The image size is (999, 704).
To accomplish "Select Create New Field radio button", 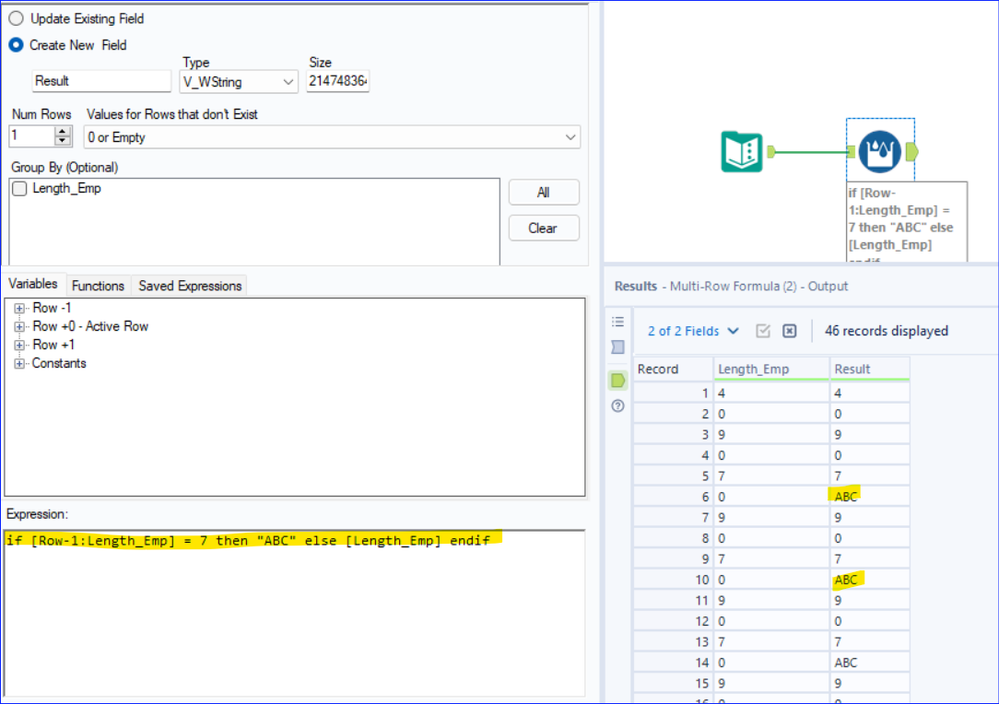I will (16, 45).
